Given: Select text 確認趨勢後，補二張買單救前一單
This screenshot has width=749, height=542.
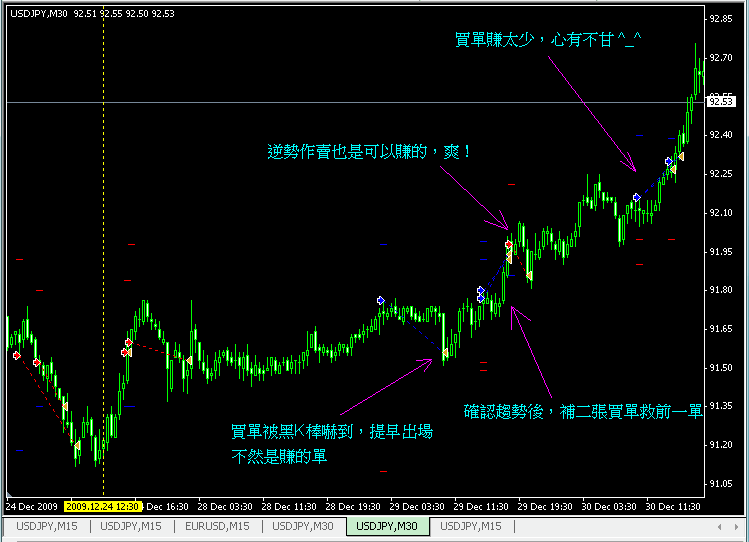Looking at the screenshot, I should (x=583, y=411).
